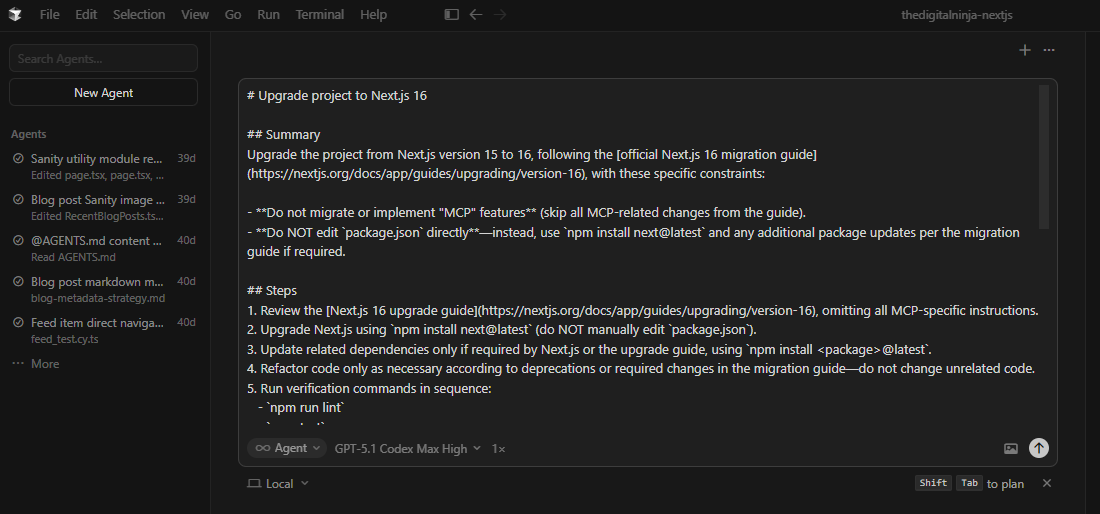1100x514 pixels.
Task: Open @AGENTS.md content agent
Action: pos(103,248)
